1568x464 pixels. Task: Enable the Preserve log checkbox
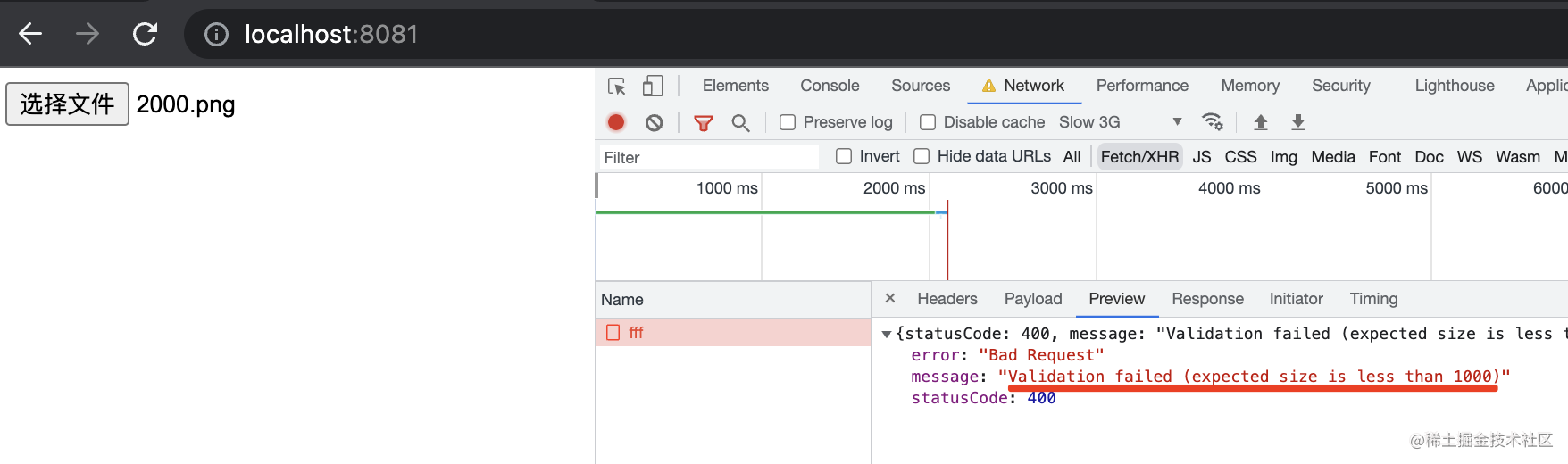[x=788, y=122]
